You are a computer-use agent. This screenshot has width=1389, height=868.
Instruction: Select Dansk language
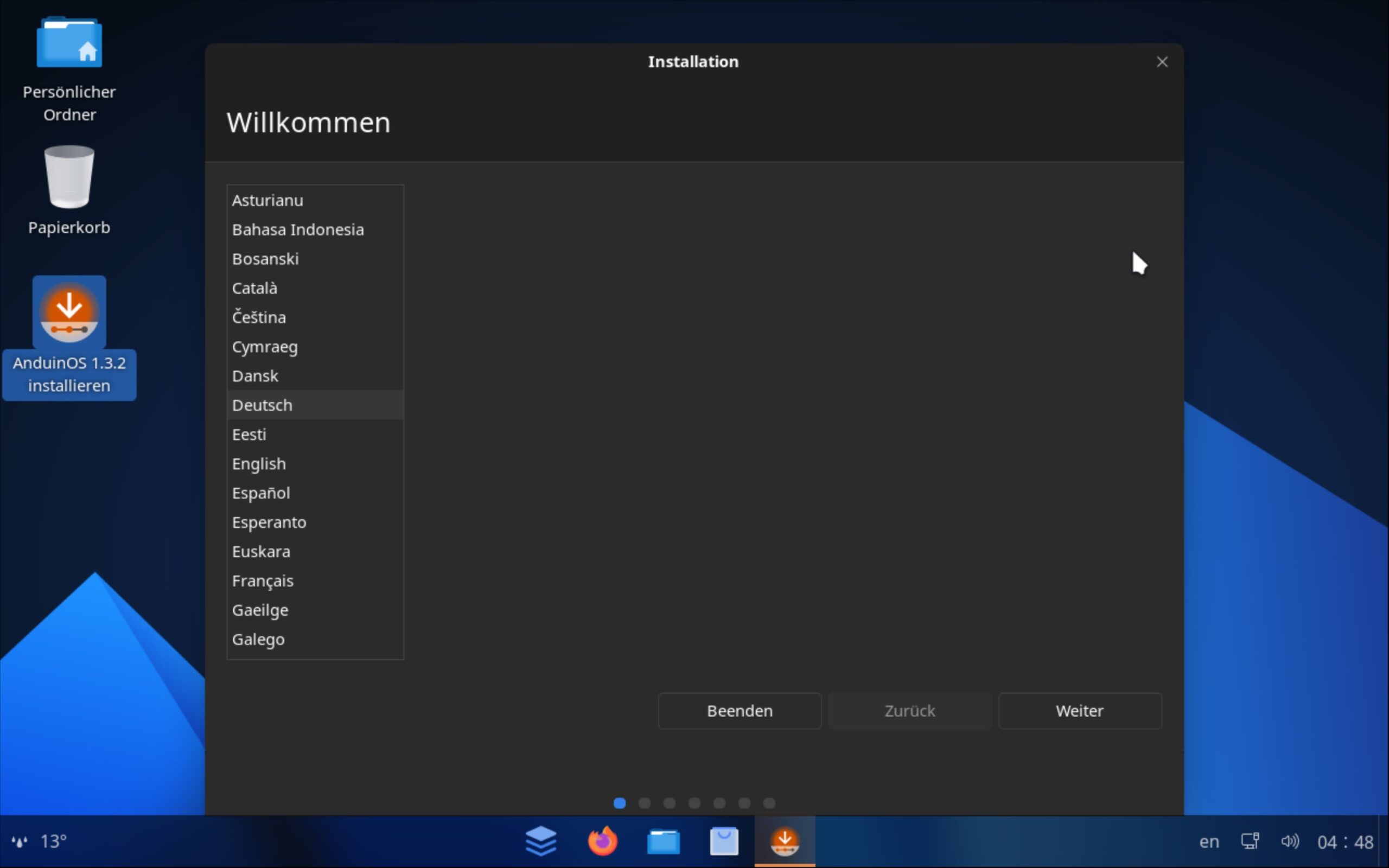point(316,376)
